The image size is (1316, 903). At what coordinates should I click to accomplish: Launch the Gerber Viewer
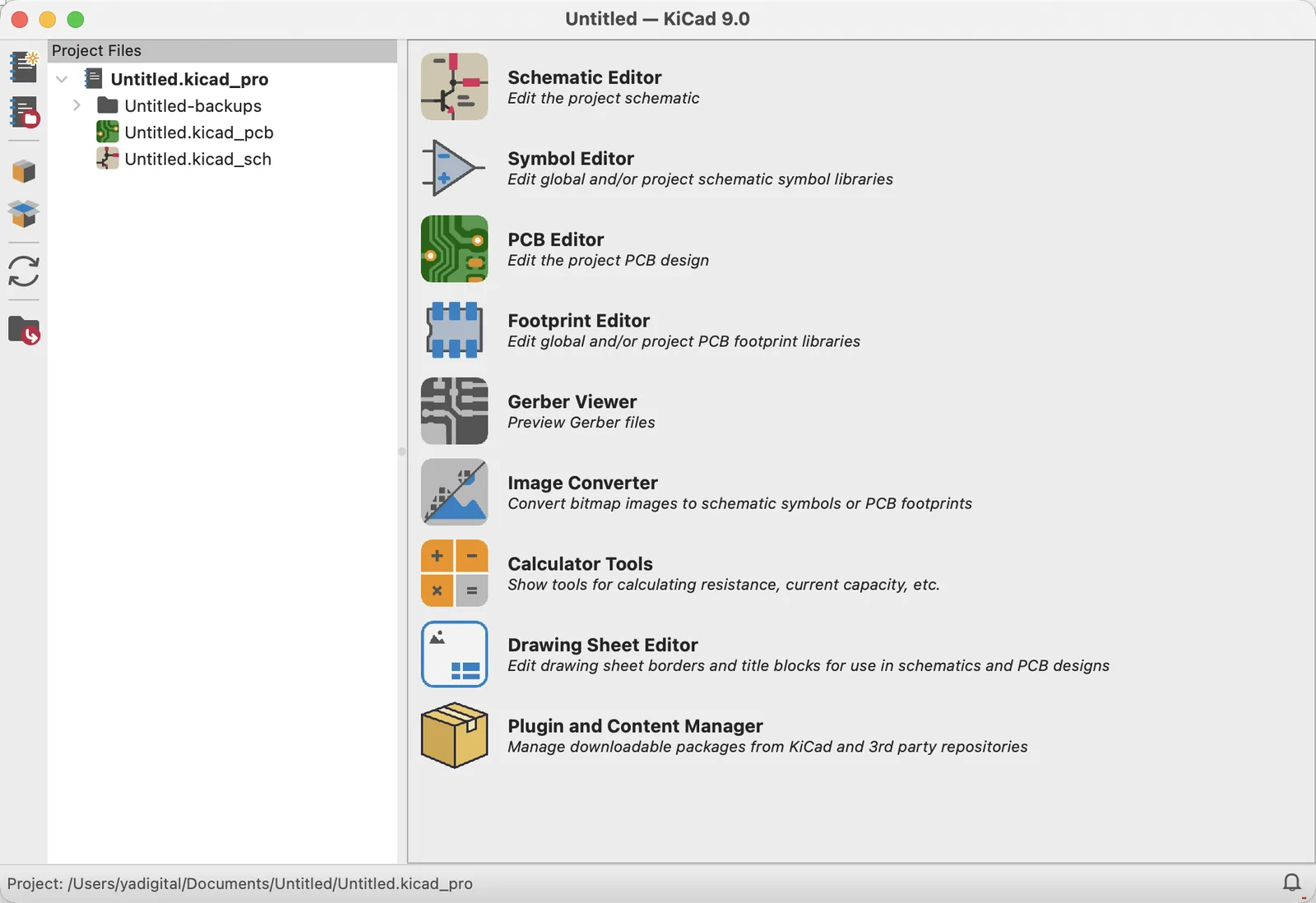click(572, 410)
